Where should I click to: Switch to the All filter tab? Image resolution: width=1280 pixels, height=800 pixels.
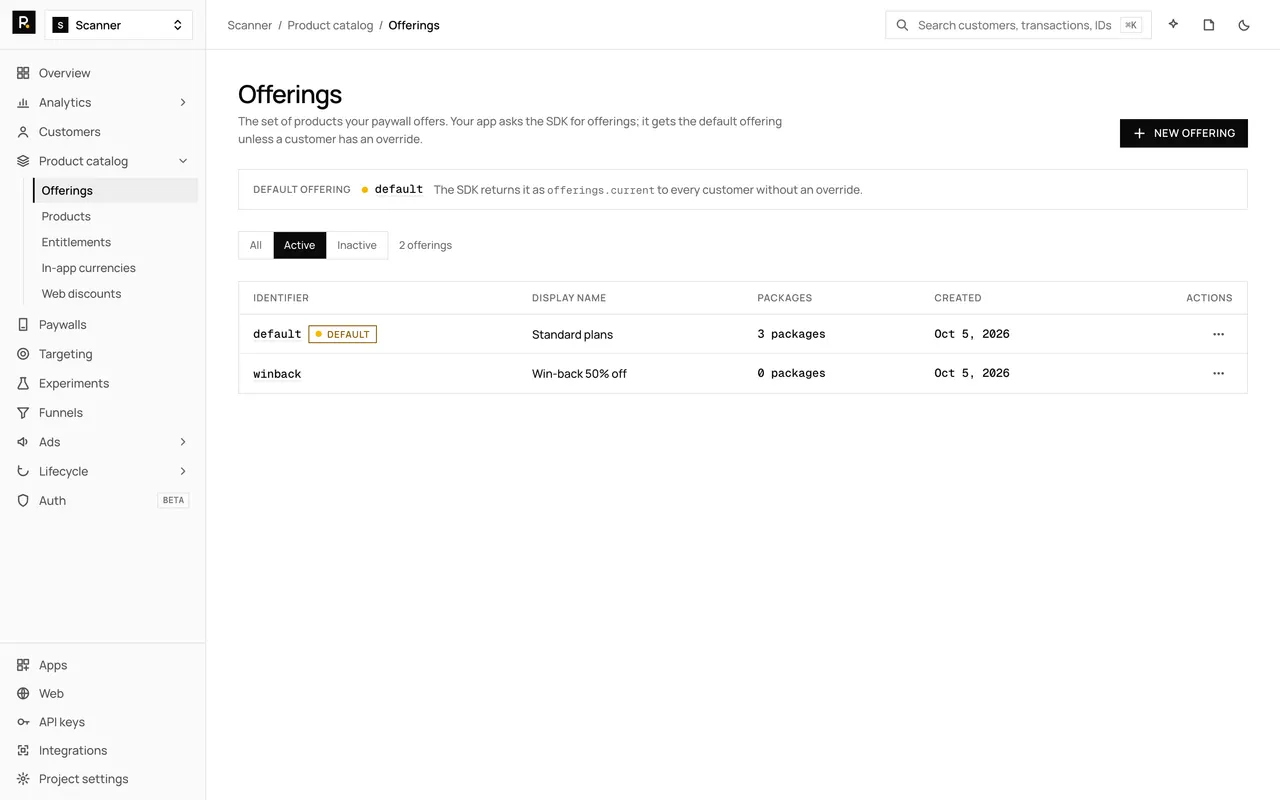coord(256,245)
